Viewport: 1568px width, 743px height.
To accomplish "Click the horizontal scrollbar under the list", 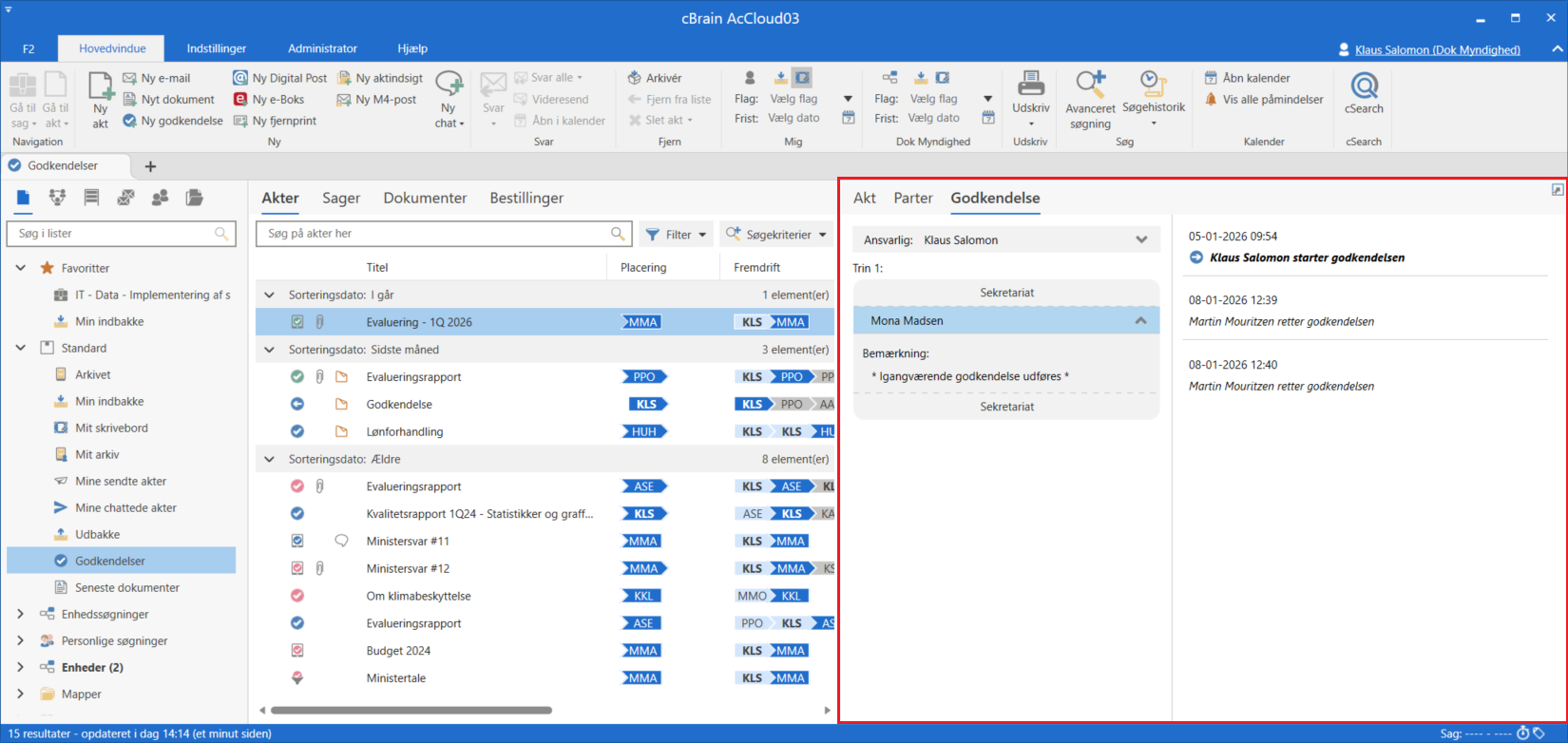I will click(x=411, y=710).
